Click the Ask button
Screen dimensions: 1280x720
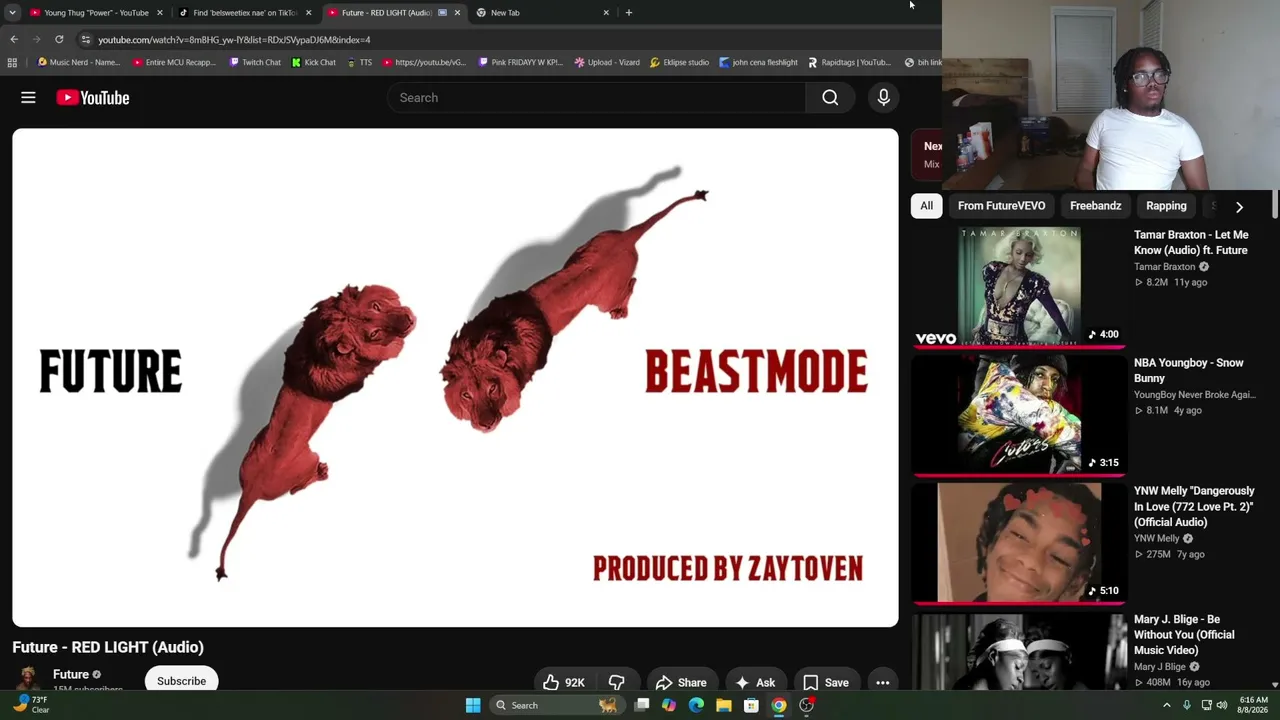pyautogui.click(x=755, y=682)
